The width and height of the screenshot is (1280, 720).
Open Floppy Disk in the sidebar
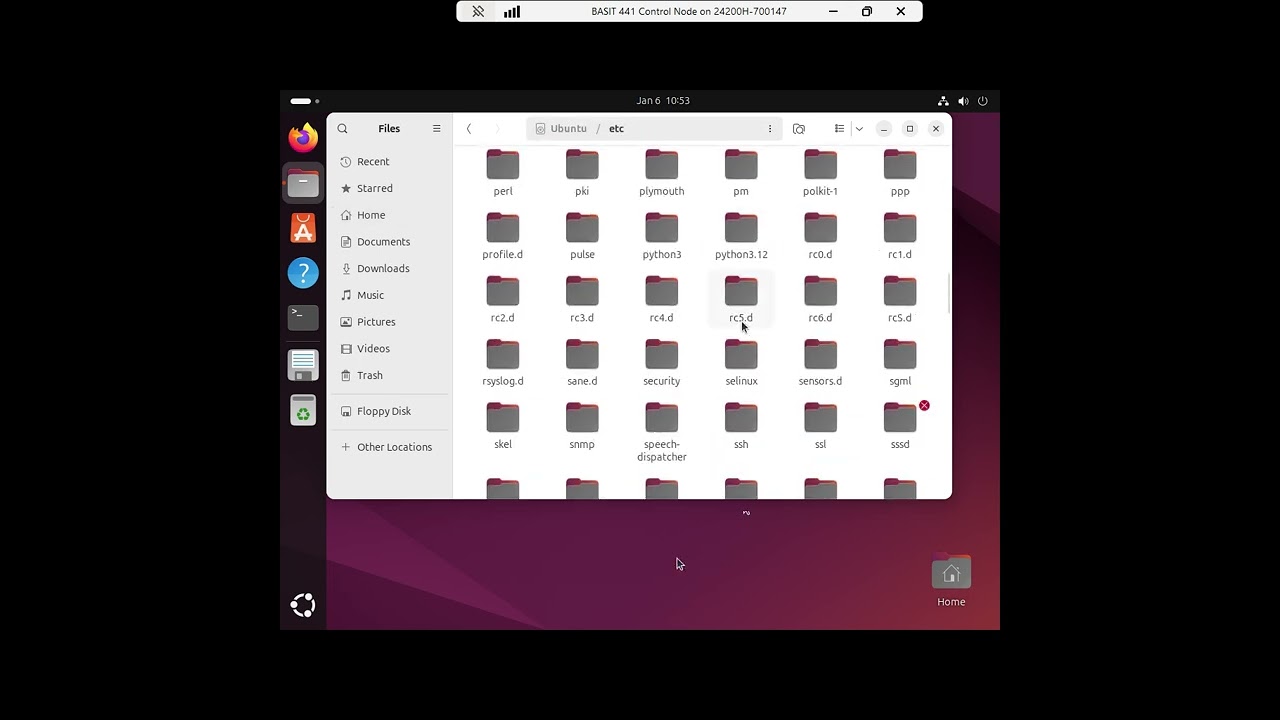tap(390, 411)
